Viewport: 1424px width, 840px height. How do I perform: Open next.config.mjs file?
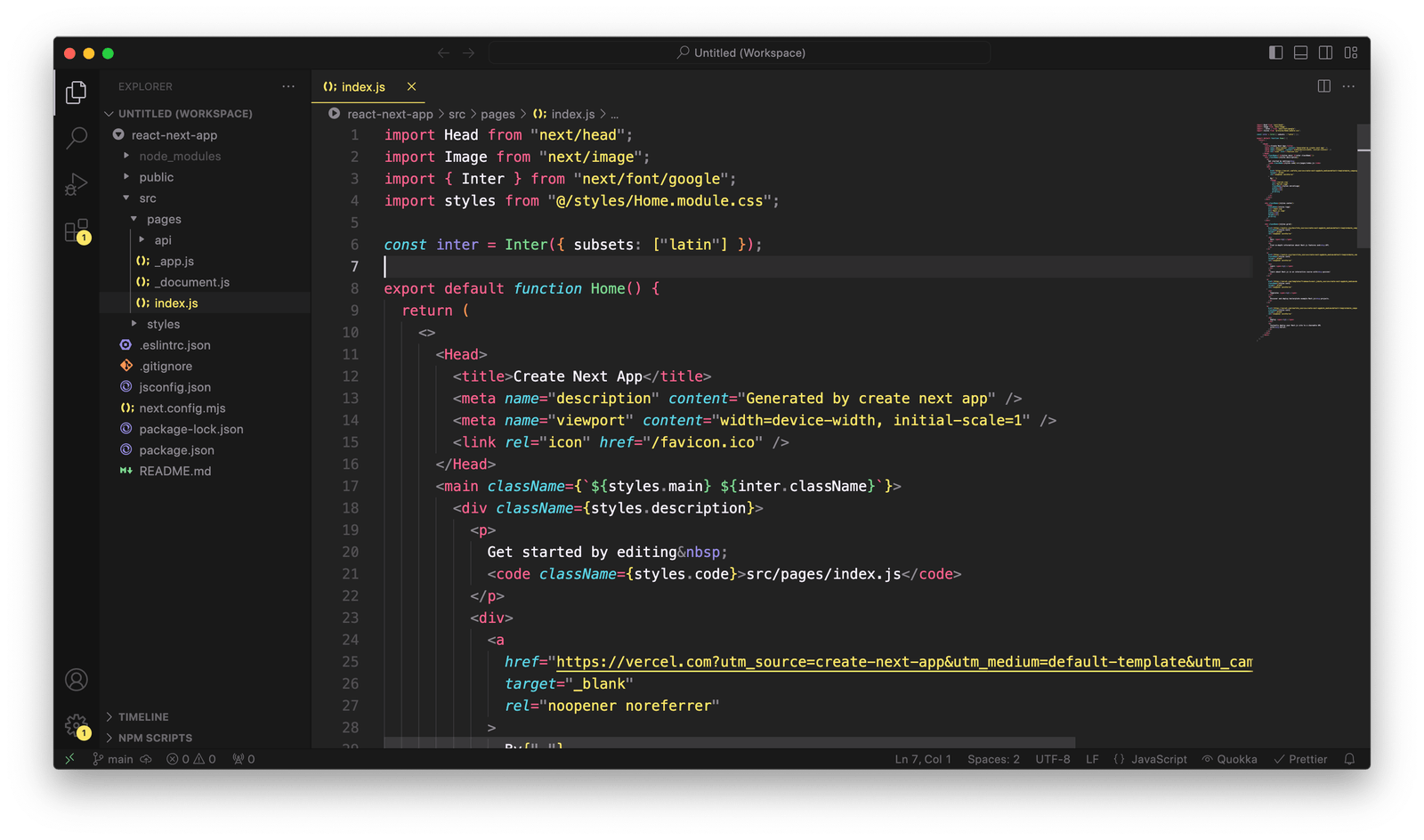(x=182, y=408)
